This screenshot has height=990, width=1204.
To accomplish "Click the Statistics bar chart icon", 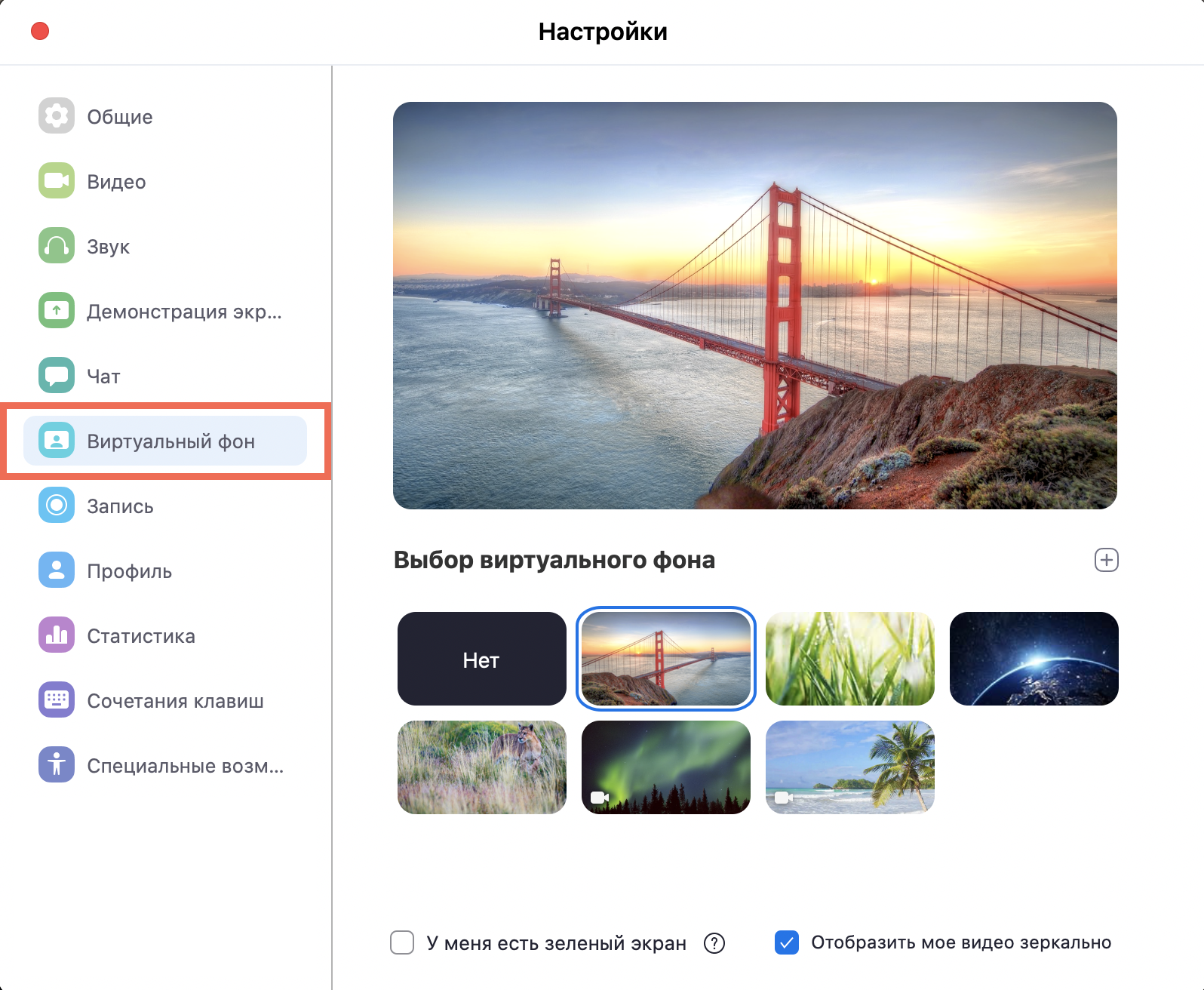I will [x=57, y=635].
